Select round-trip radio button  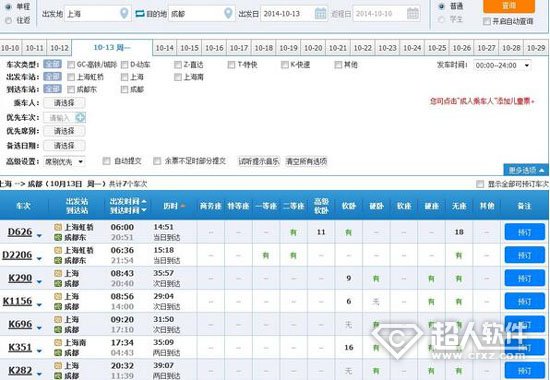pos(8,21)
